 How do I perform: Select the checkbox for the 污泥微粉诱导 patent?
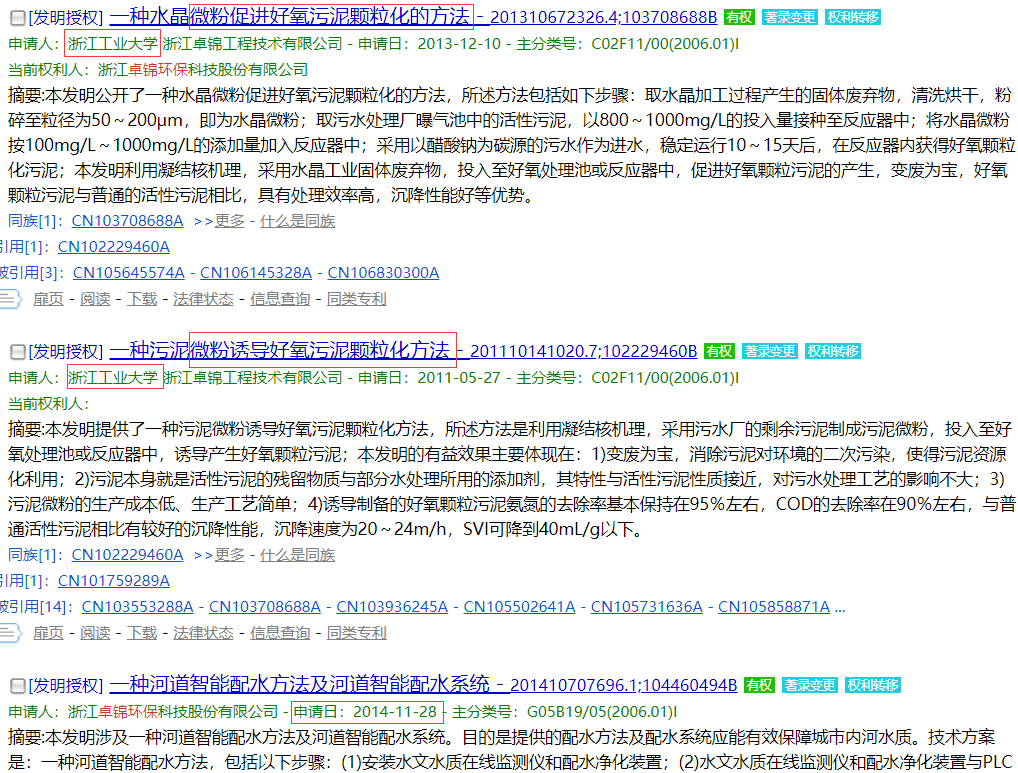[x=17, y=351]
